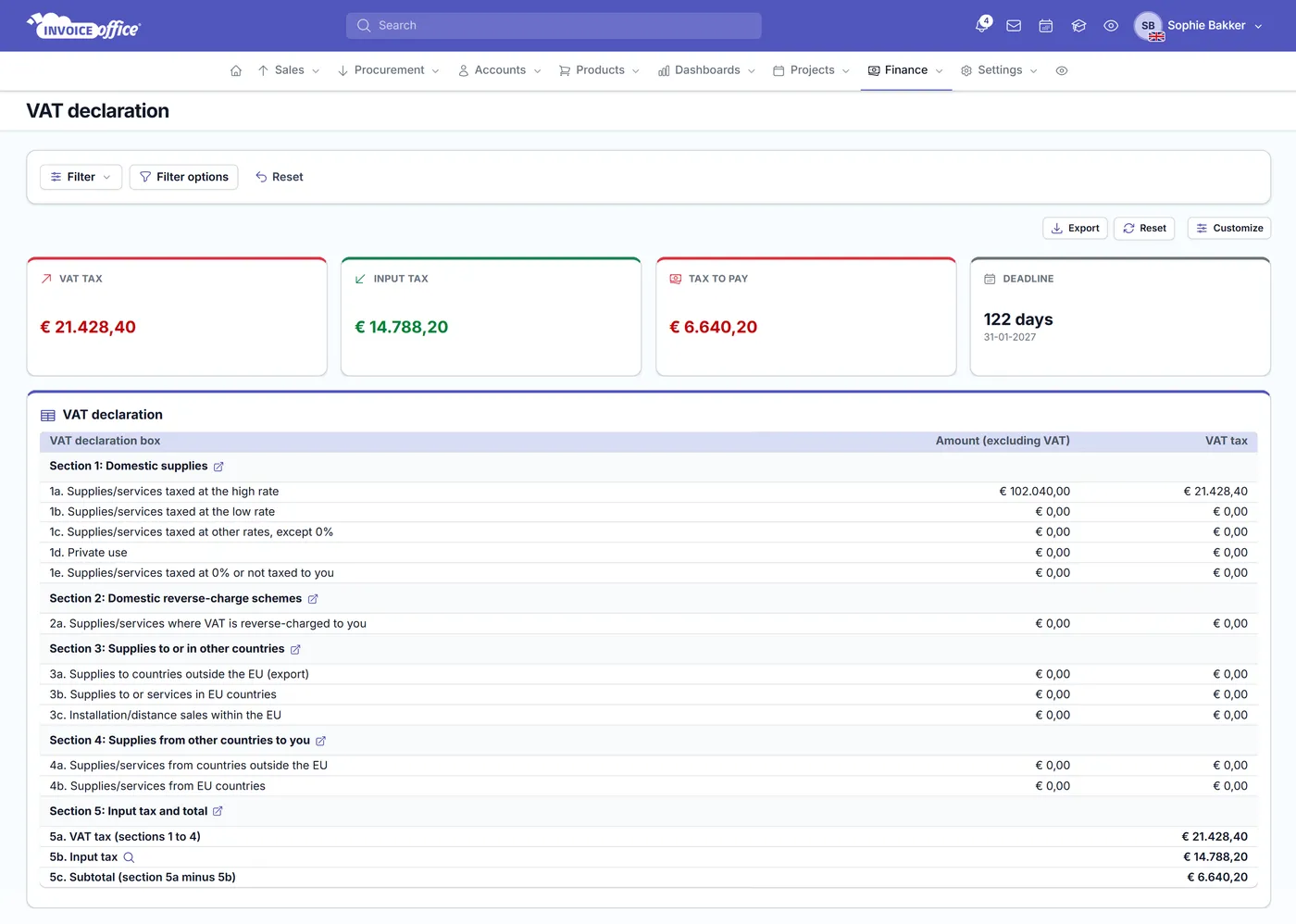The height and width of the screenshot is (924, 1296).
Task: Click the VAT TAX € 21.428,40 card value
Action: click(x=88, y=327)
